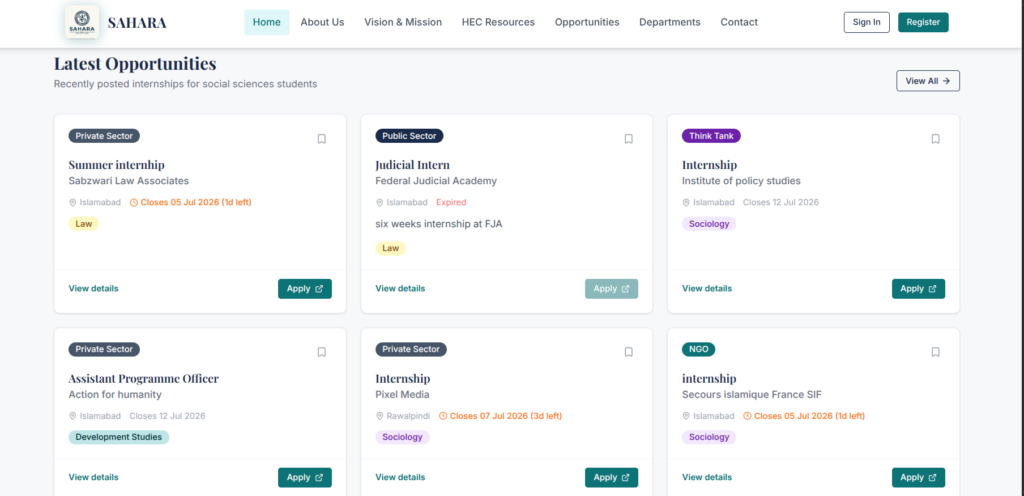
Task: Click the Development Studies tag
Action: point(119,437)
